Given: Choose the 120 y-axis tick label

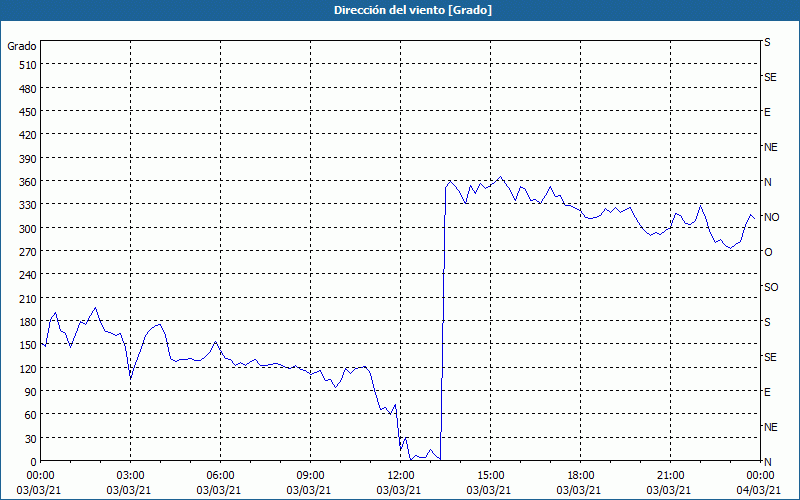Looking at the screenshot, I should pyautogui.click(x=28, y=369).
